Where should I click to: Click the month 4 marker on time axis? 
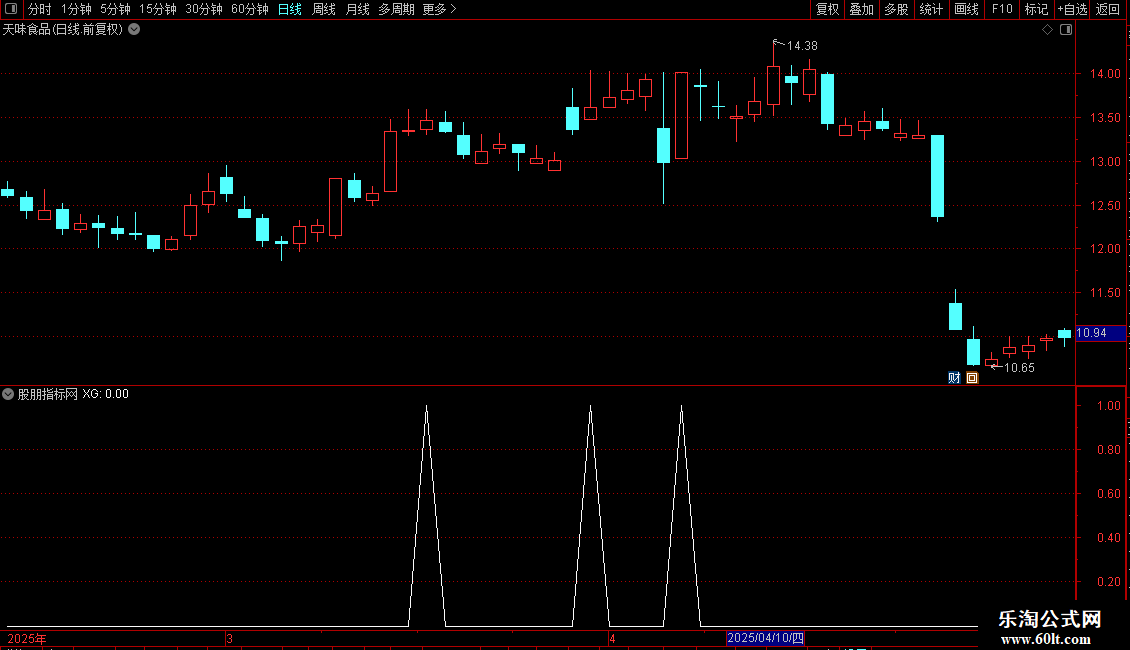pyautogui.click(x=612, y=639)
